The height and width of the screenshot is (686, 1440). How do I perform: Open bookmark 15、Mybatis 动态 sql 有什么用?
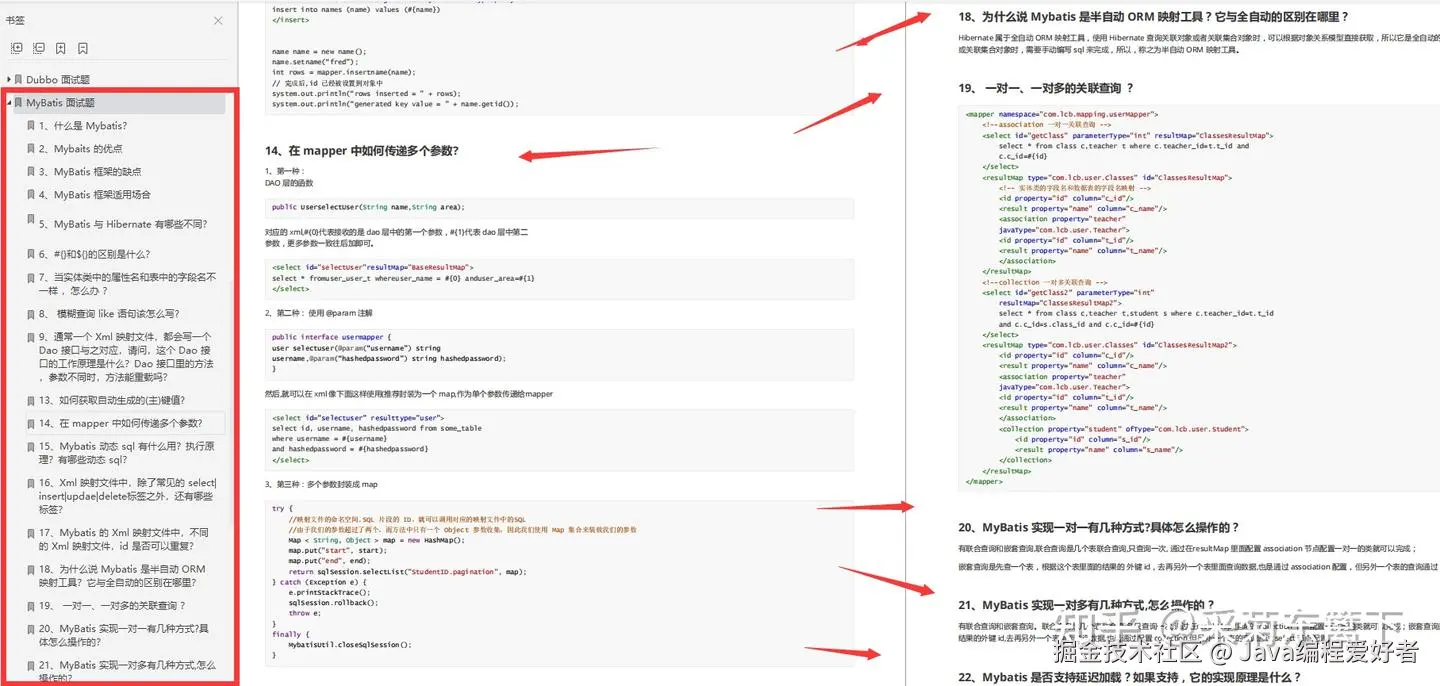pos(127,453)
